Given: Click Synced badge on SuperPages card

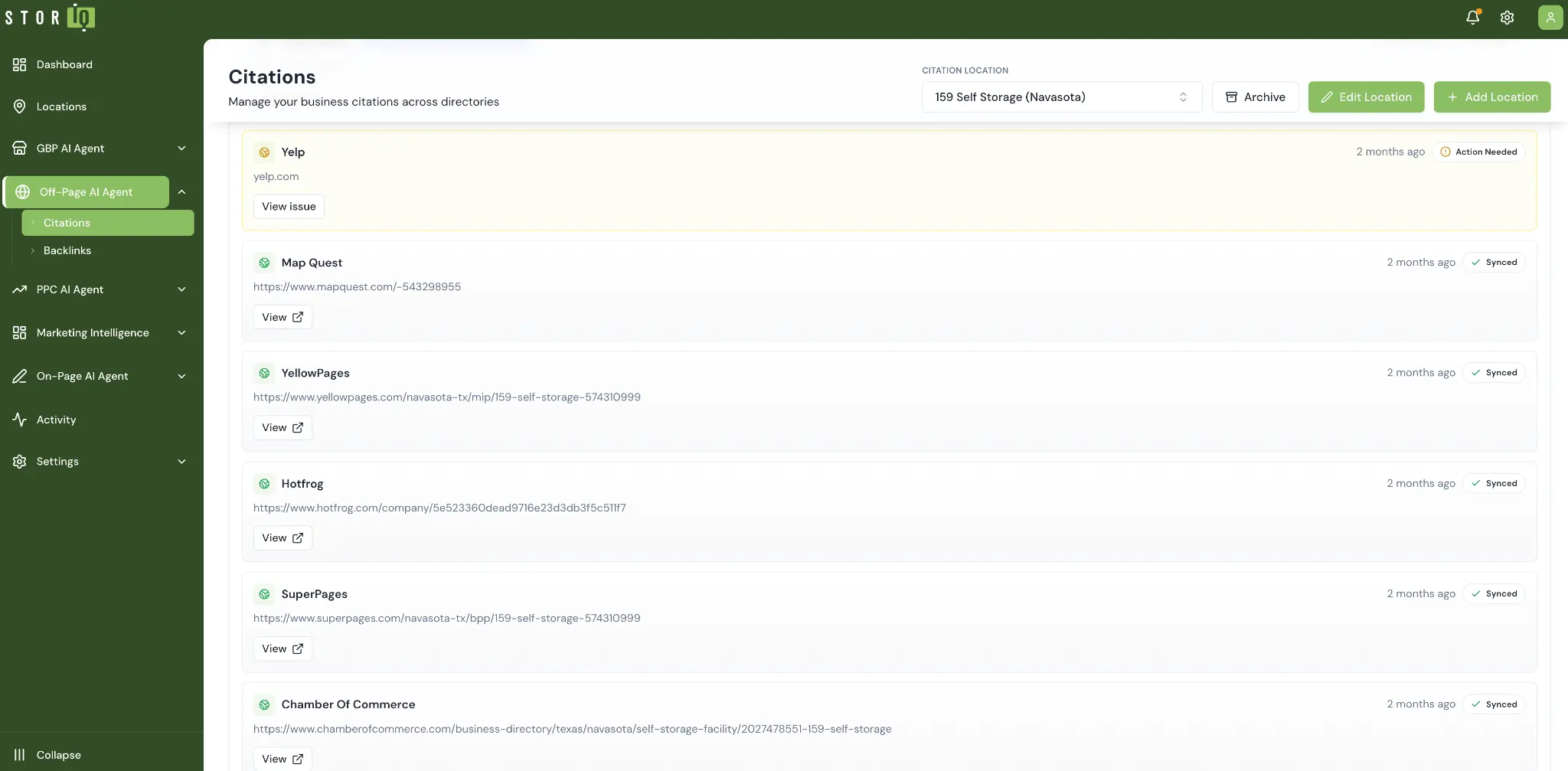Looking at the screenshot, I should [x=1494, y=594].
